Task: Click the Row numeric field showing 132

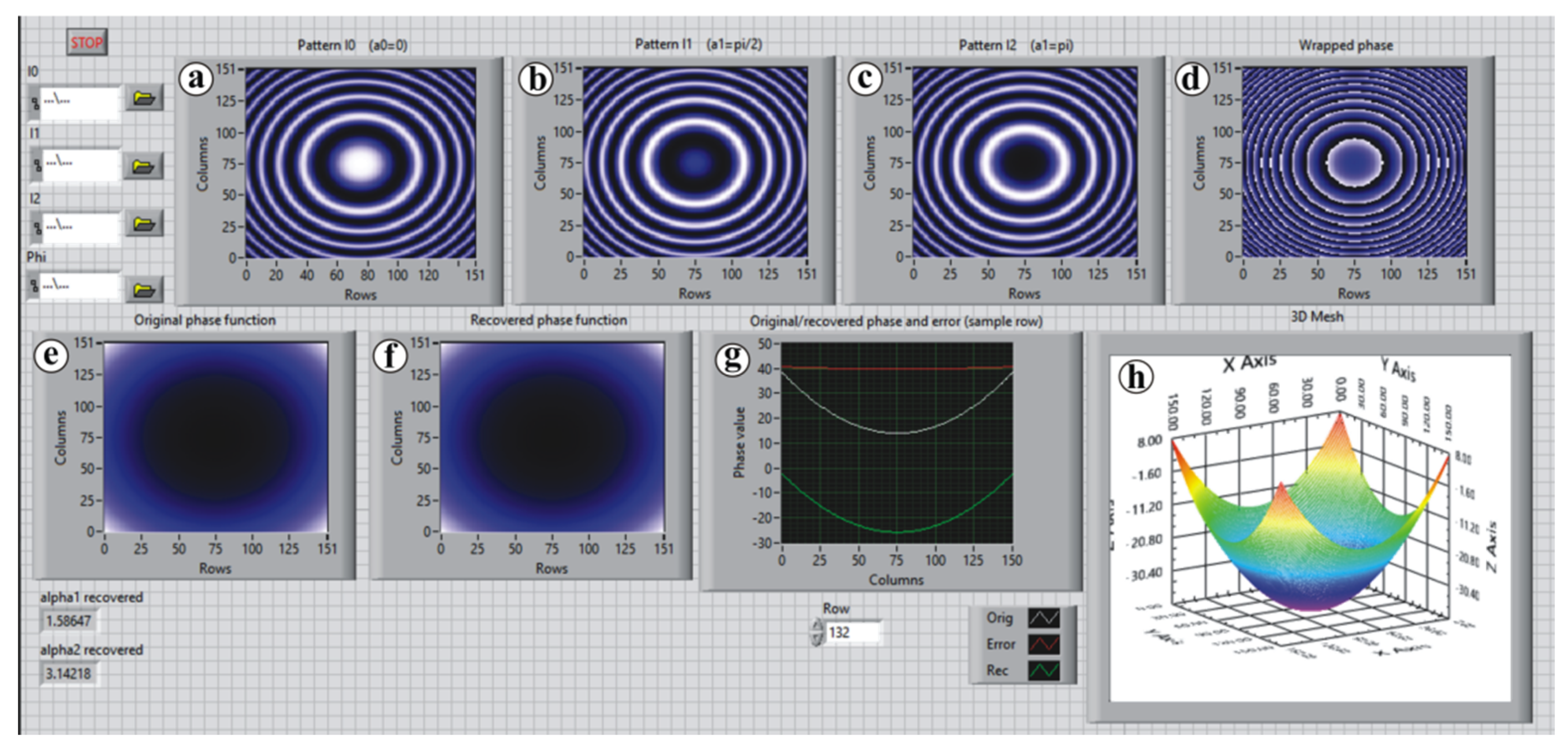Action: [x=852, y=632]
